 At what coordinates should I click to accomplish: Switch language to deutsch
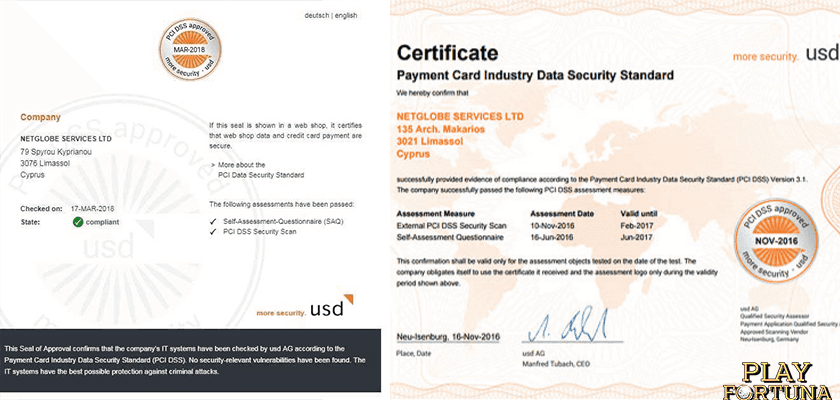[x=316, y=16]
